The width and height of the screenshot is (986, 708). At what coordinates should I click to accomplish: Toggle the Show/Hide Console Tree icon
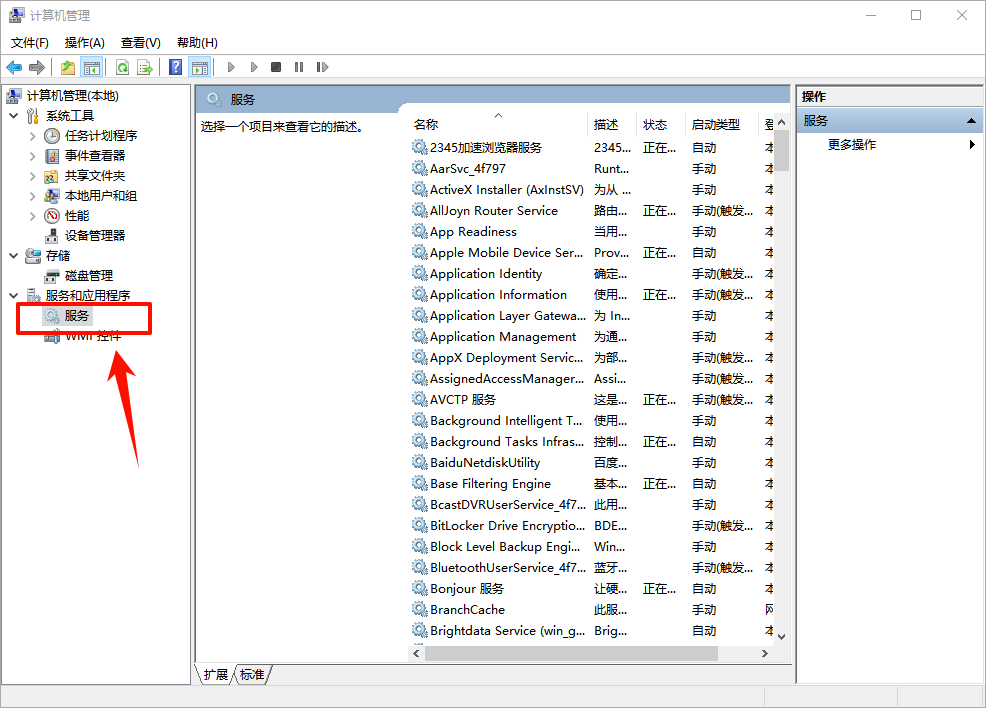(92, 67)
